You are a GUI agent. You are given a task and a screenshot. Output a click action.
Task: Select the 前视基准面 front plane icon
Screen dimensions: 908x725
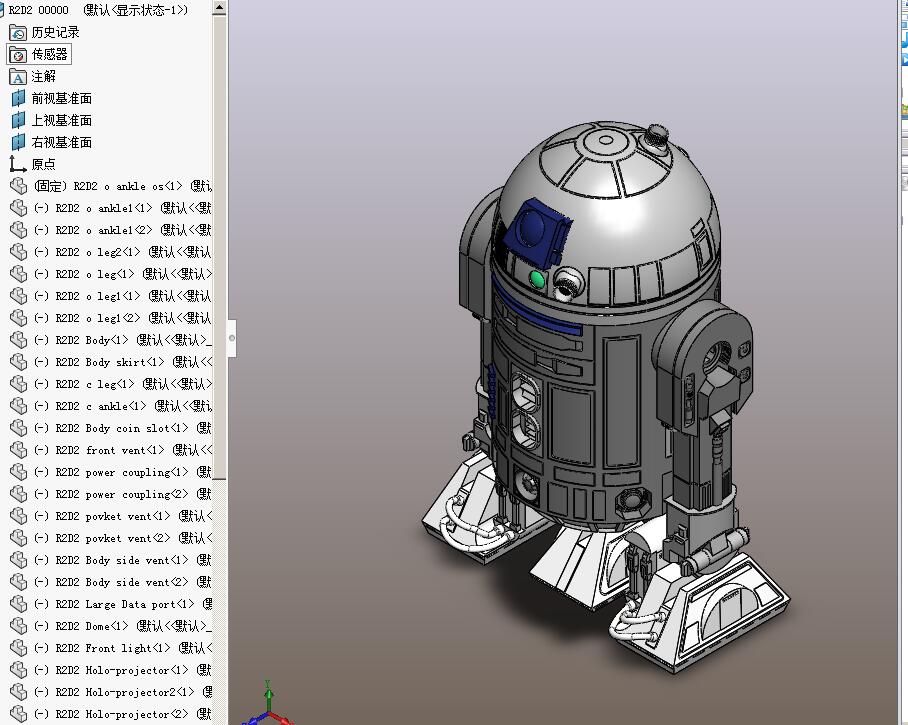[x=18, y=98]
